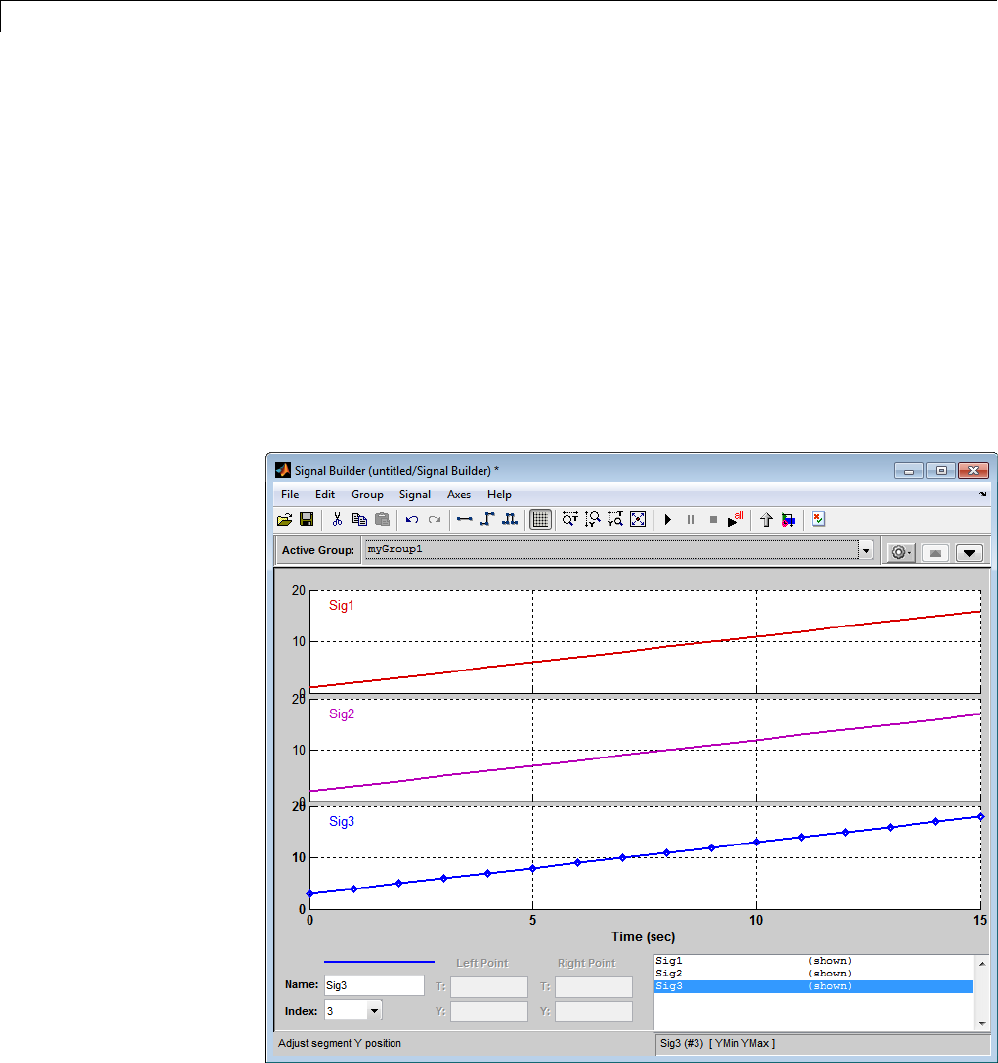Image resolution: width=998 pixels, height=1063 pixels.
Task: Click the Adjust segment Y position status
Action: tap(339, 1043)
